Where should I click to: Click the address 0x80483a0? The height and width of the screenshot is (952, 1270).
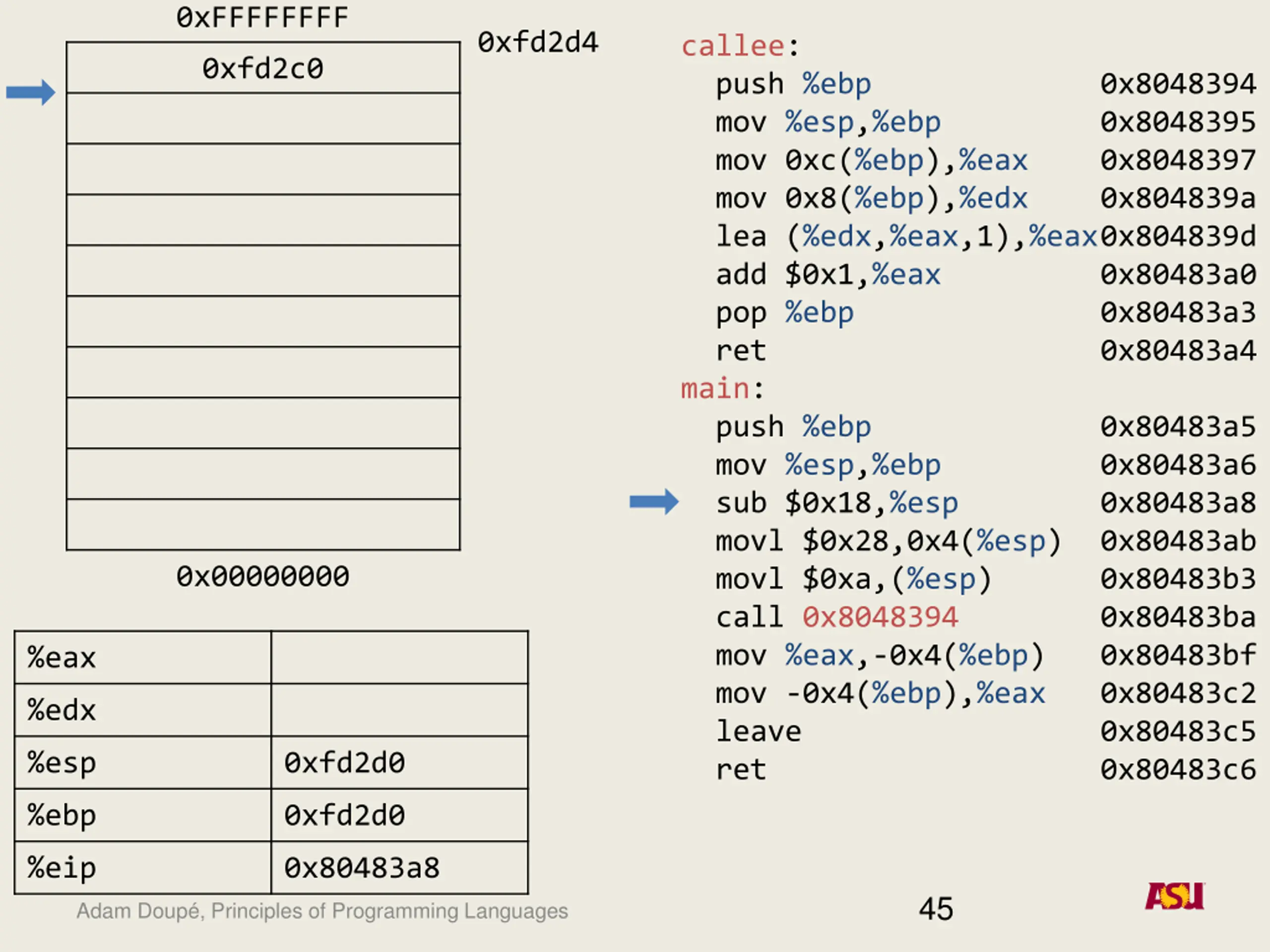coord(1178,274)
